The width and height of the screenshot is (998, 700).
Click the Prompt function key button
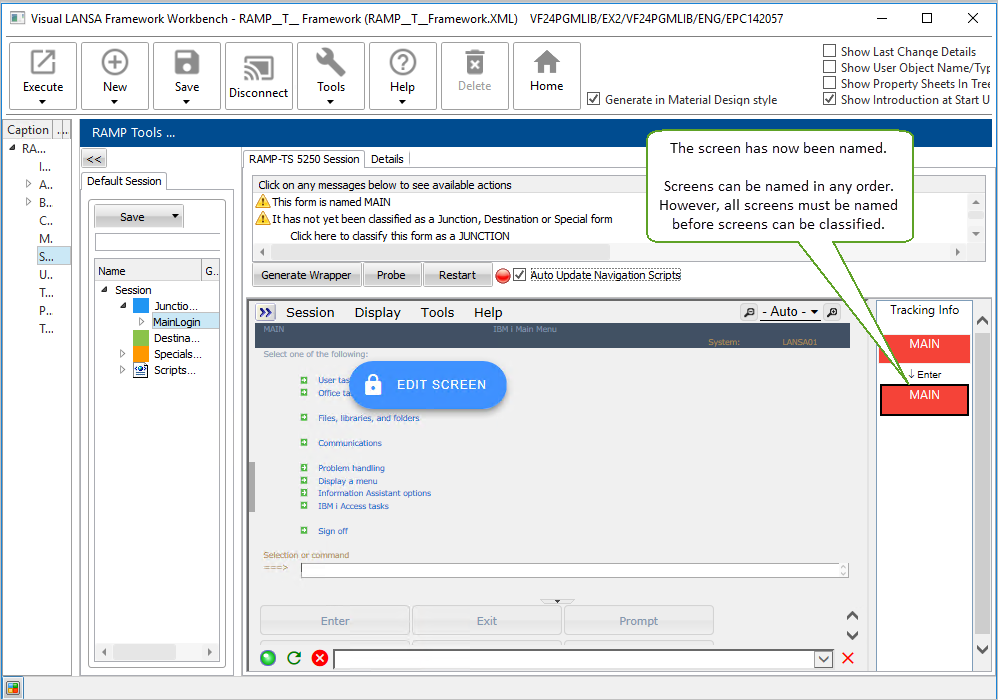coord(638,620)
